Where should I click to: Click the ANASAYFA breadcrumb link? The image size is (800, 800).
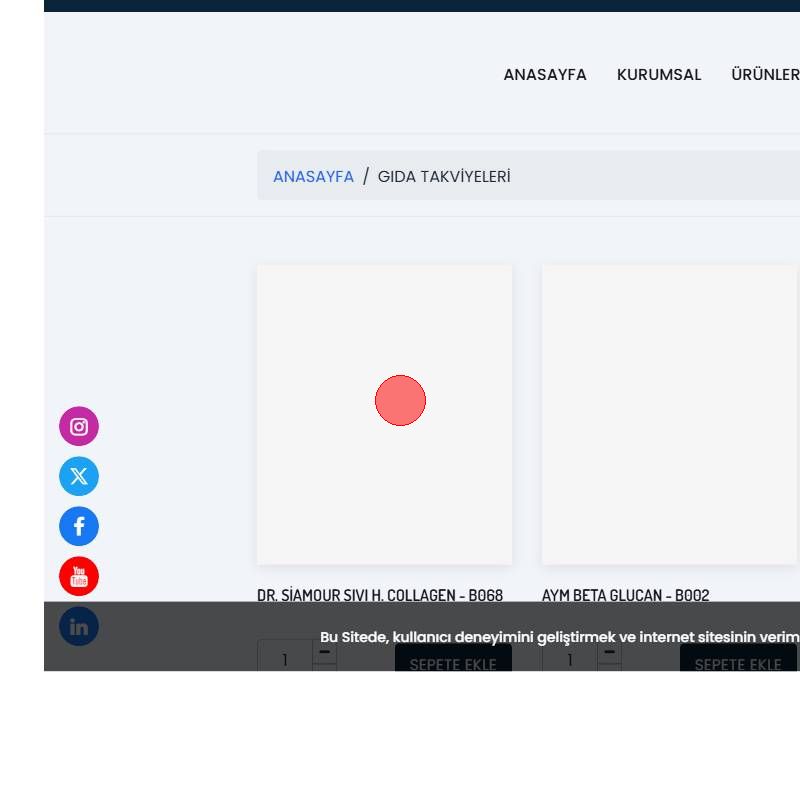coord(313,177)
